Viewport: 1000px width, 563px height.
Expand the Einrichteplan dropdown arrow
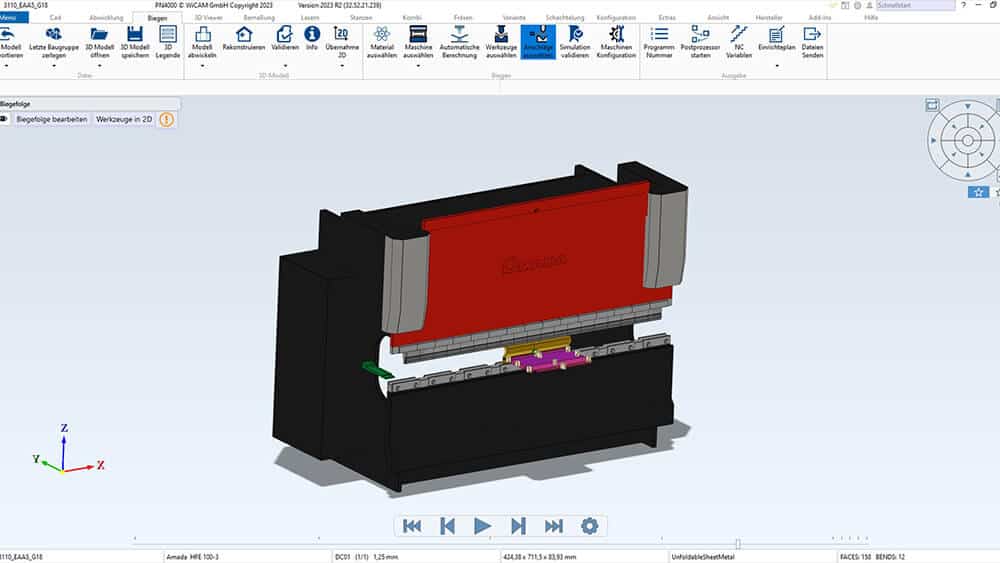pyautogui.click(x=777, y=66)
